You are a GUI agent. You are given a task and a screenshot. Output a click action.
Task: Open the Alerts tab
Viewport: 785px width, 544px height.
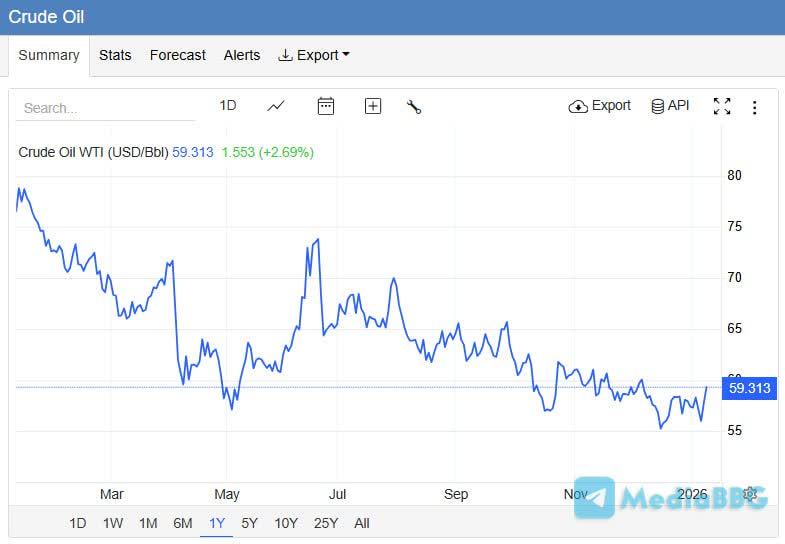242,55
